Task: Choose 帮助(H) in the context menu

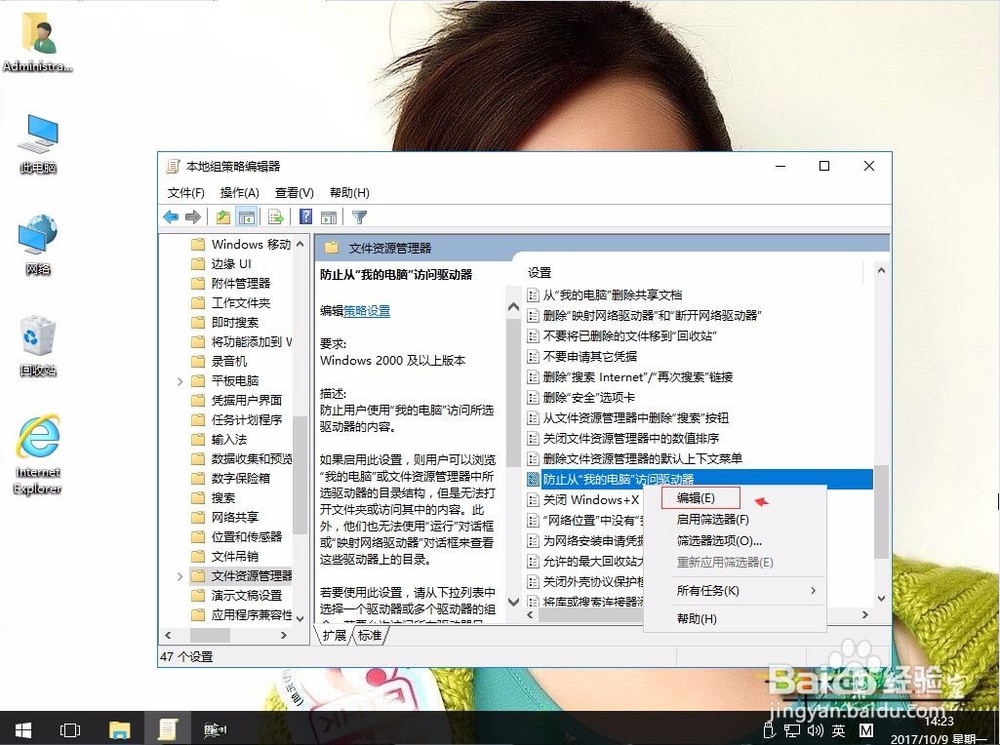Action: click(x=735, y=619)
